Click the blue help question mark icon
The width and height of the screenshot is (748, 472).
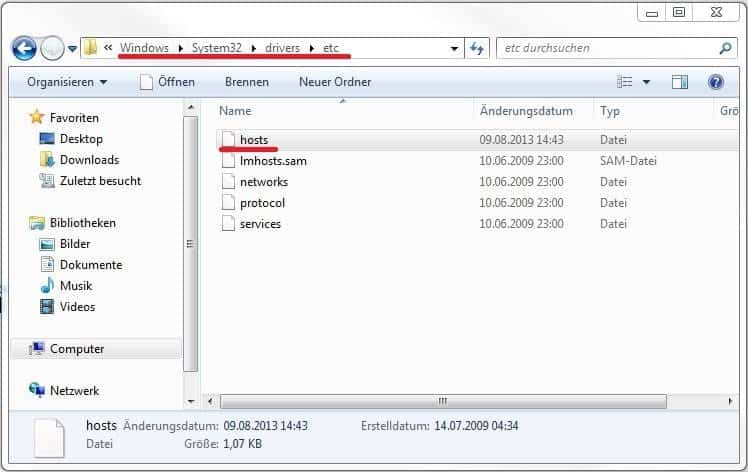pyautogui.click(x=715, y=82)
